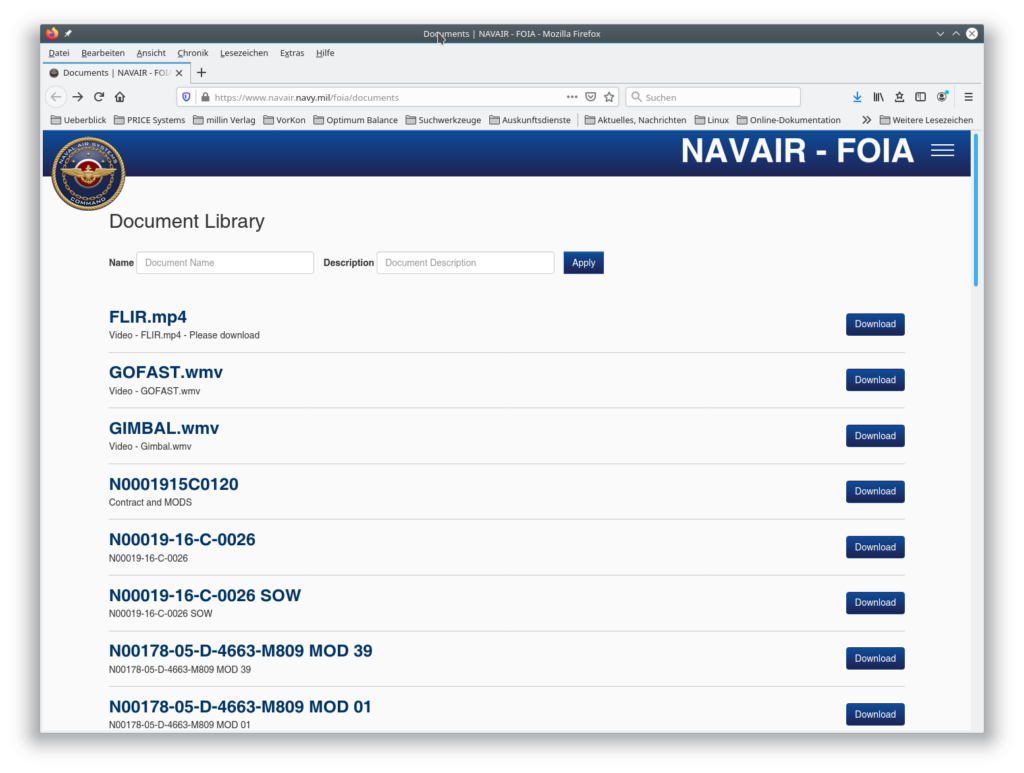Open the N00019-16-C-0026 SOW title link
Viewport: 1024px width, 773px height.
[x=205, y=595]
